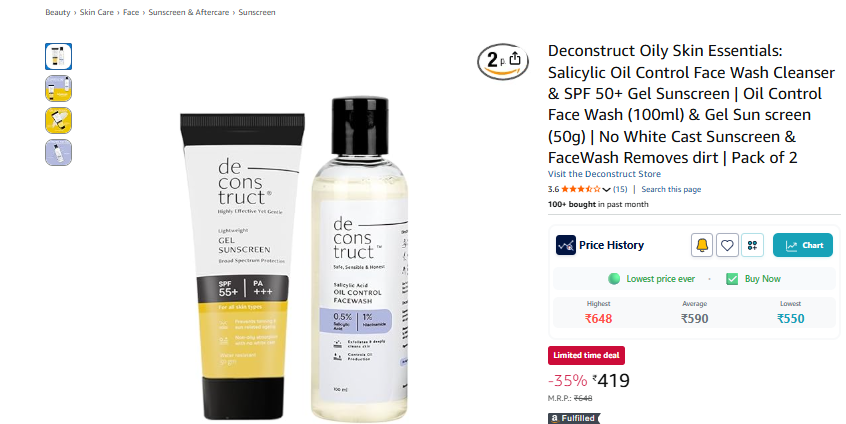Image resolution: width=846 pixels, height=424 pixels.
Task: Add to wishlist with heart icon
Action: 727,245
